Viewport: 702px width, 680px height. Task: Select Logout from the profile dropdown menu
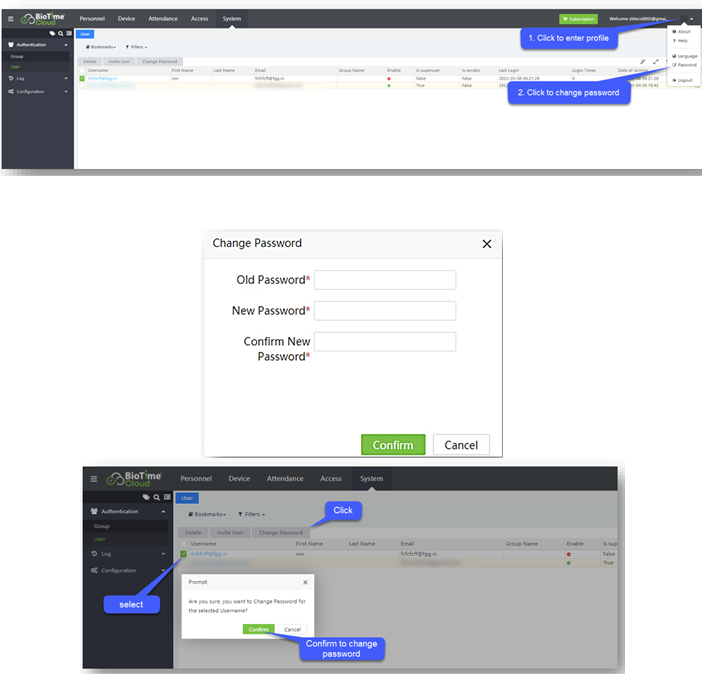684,80
